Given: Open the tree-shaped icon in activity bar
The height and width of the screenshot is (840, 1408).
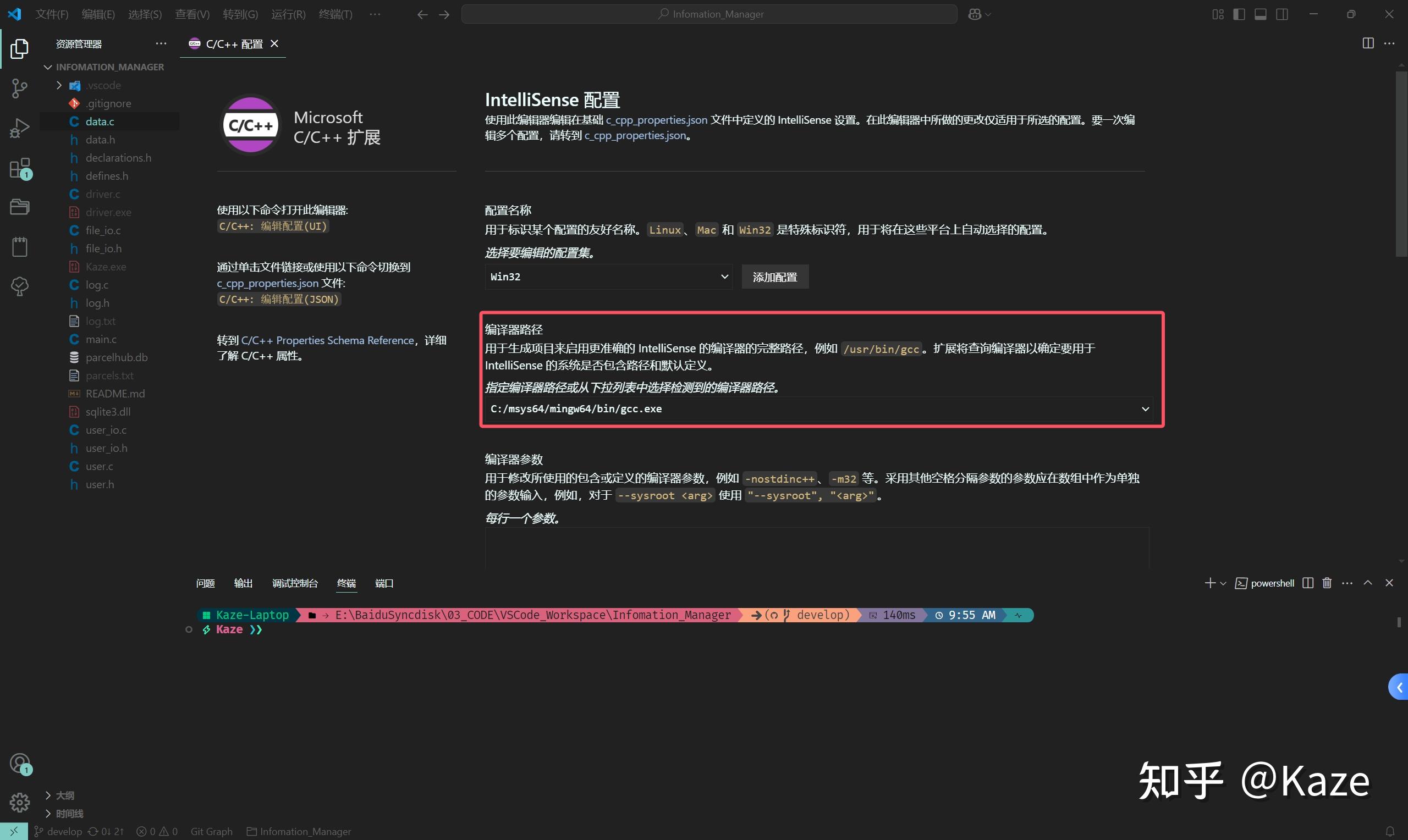Looking at the screenshot, I should pyautogui.click(x=19, y=286).
